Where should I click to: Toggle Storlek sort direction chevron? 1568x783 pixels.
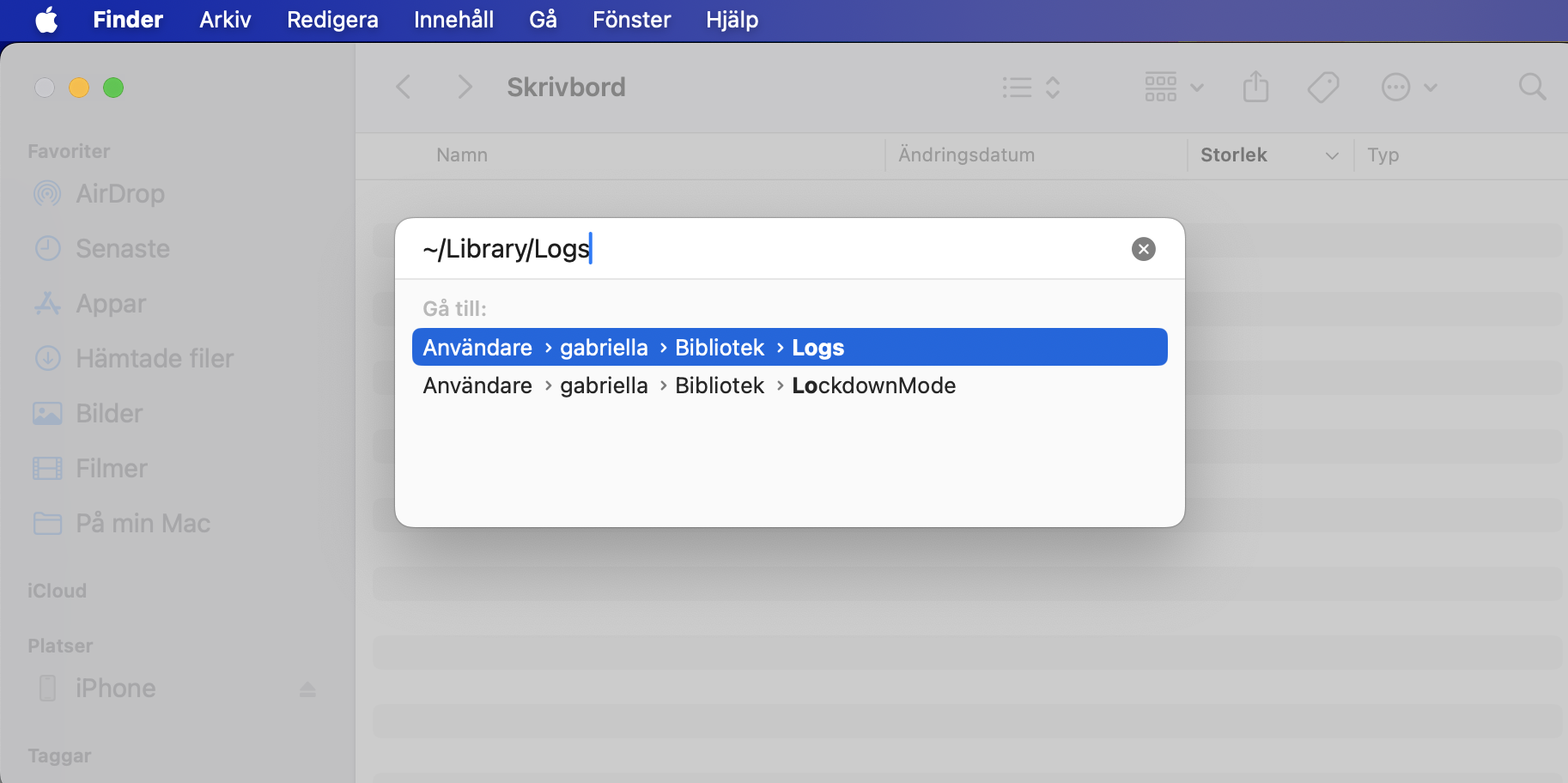pos(1332,156)
